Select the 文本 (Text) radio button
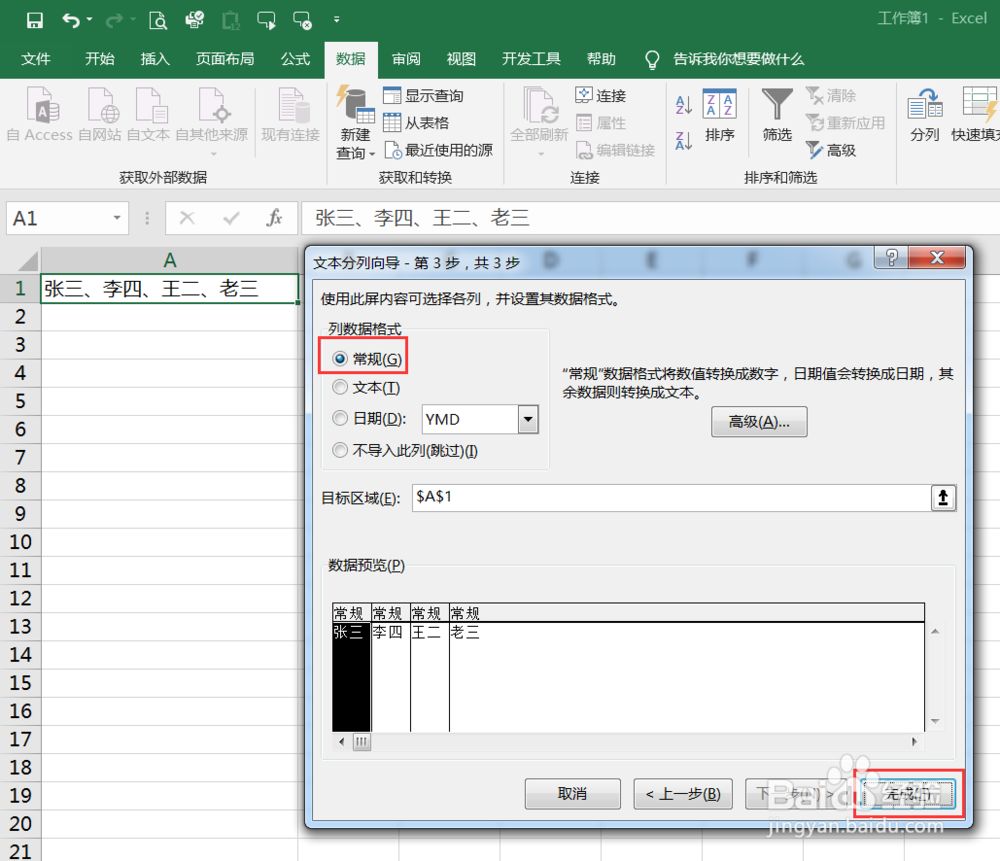Image resolution: width=1000 pixels, height=861 pixels. point(341,388)
